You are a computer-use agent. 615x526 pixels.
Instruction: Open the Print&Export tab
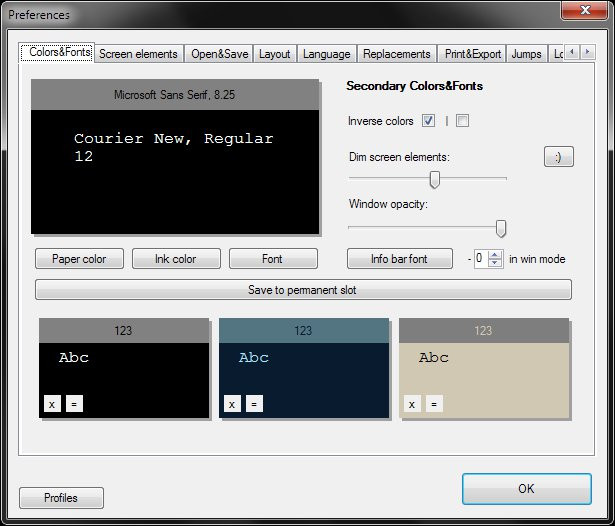[472, 54]
